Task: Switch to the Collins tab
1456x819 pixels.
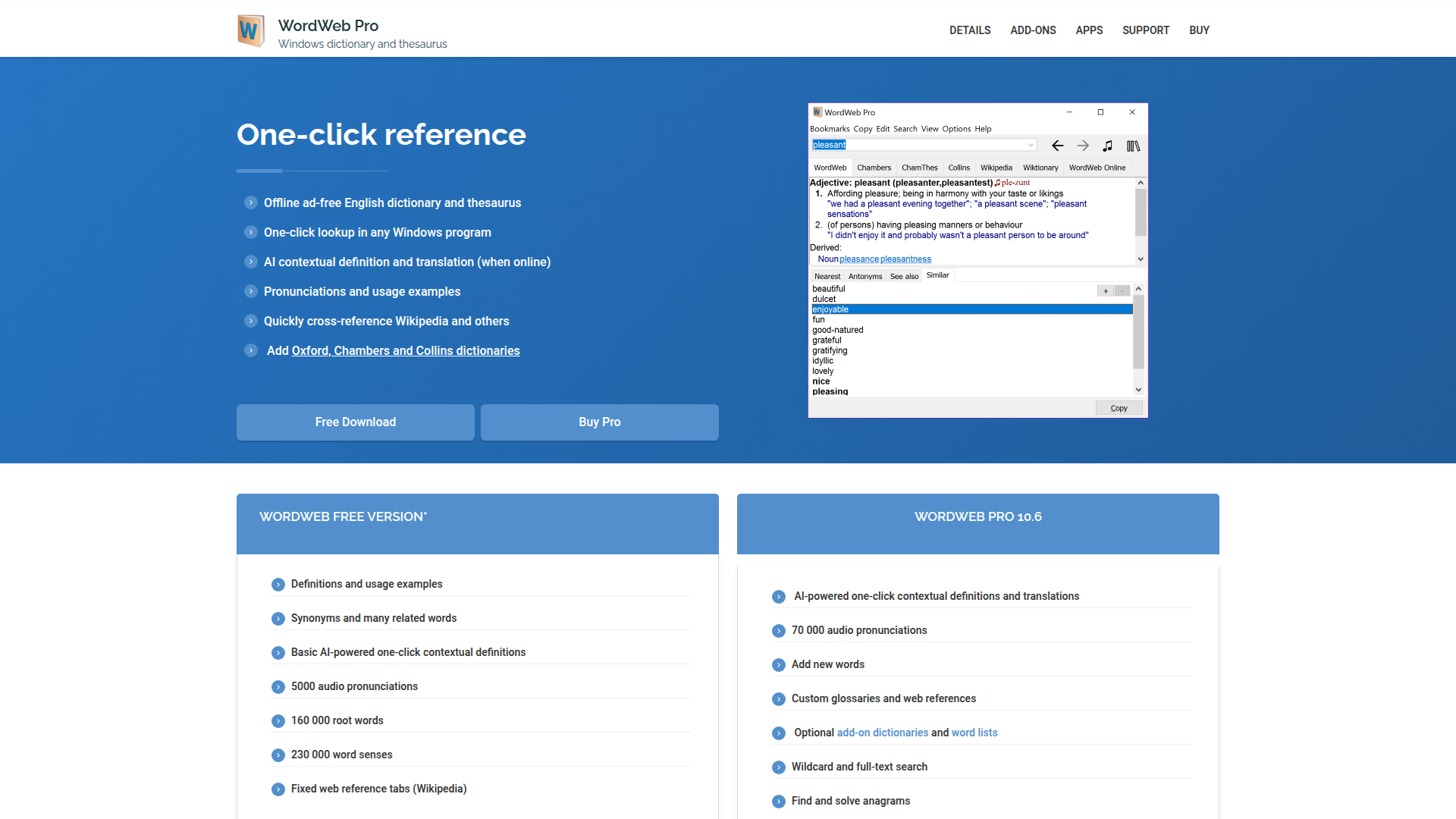Action: pos(959,168)
